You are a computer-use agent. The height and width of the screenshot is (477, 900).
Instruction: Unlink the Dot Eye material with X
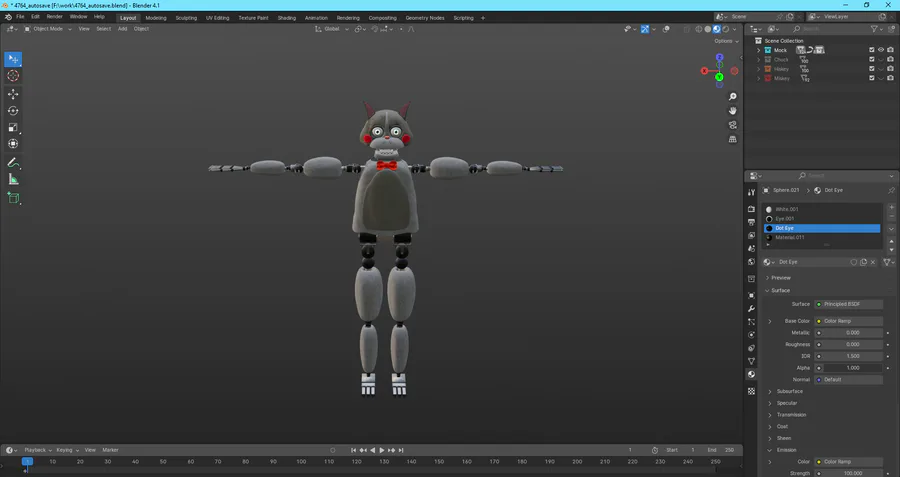point(873,262)
